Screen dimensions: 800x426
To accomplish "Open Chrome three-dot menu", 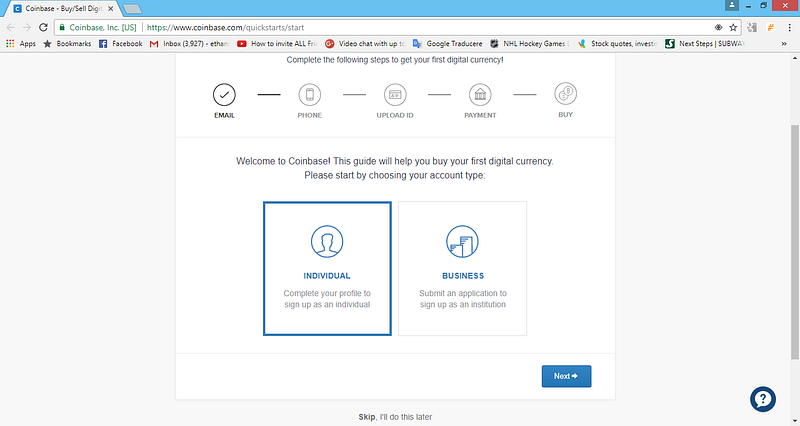I will [789, 28].
